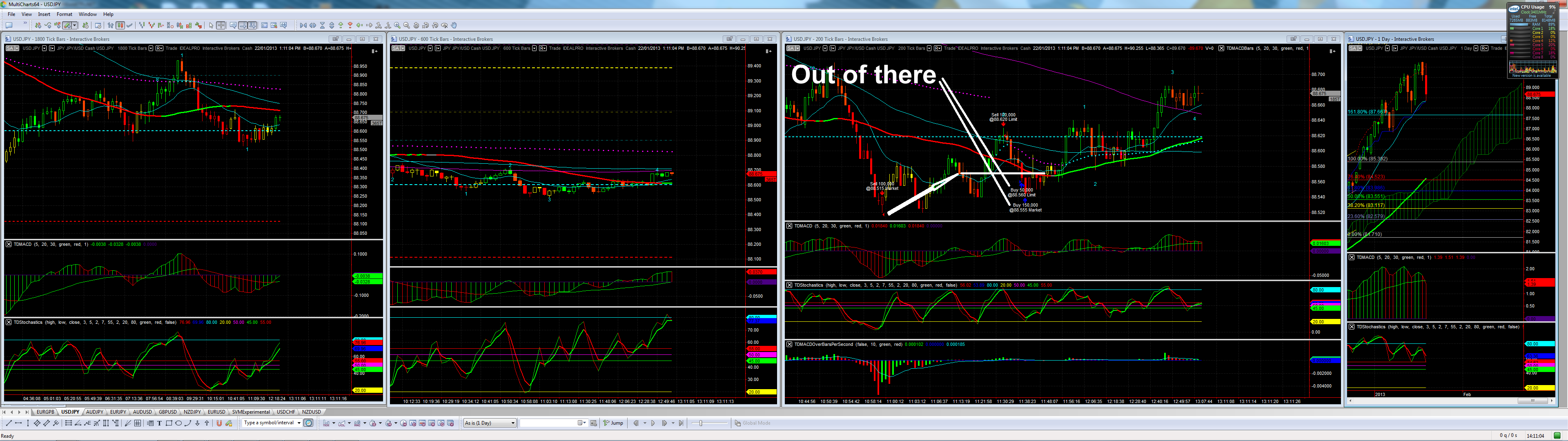1568x441 pixels.
Task: Select the arrow down drawing tool
Action: click(x=197, y=423)
